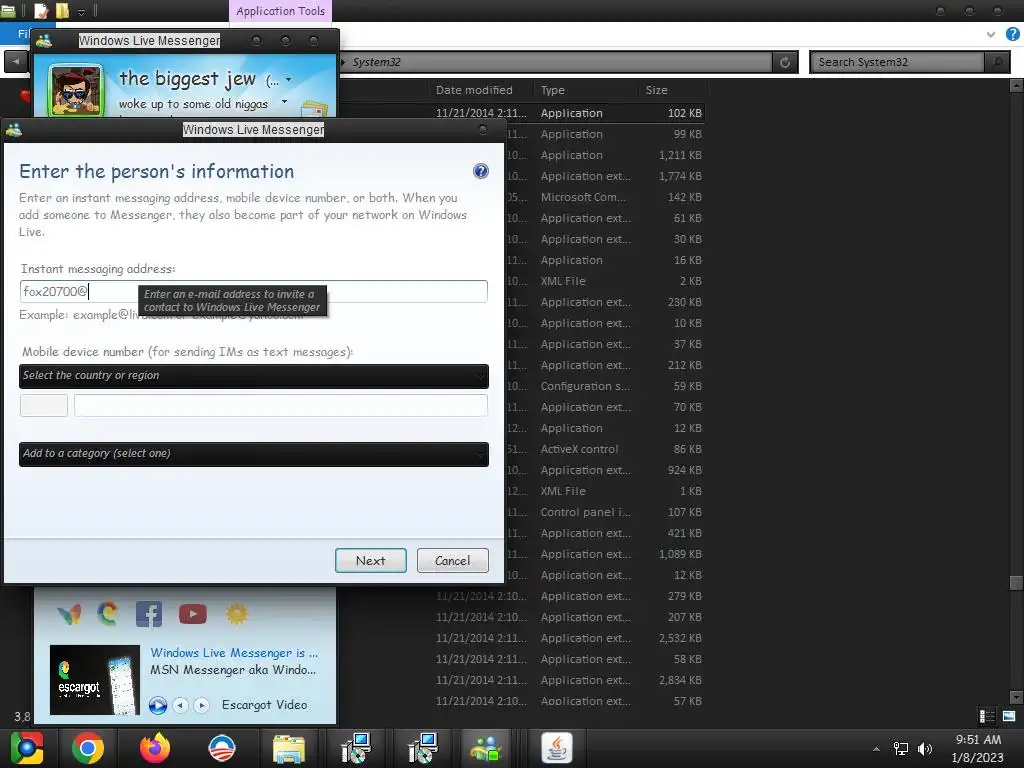Click the properties icon in Explorer quick access toolbar
This screenshot has height=768, width=1024.
41,10
